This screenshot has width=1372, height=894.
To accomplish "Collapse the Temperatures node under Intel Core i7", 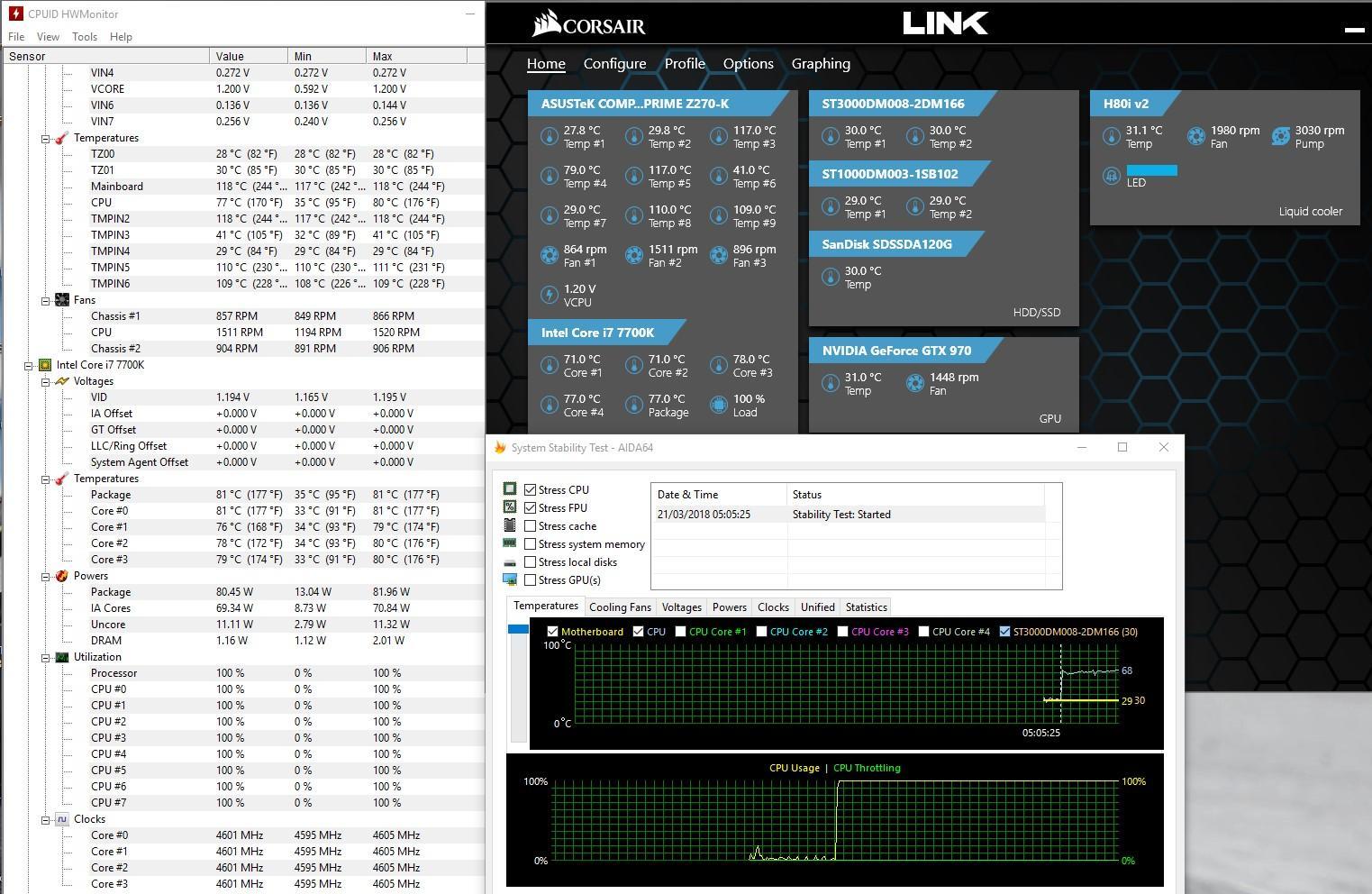I will pos(45,479).
